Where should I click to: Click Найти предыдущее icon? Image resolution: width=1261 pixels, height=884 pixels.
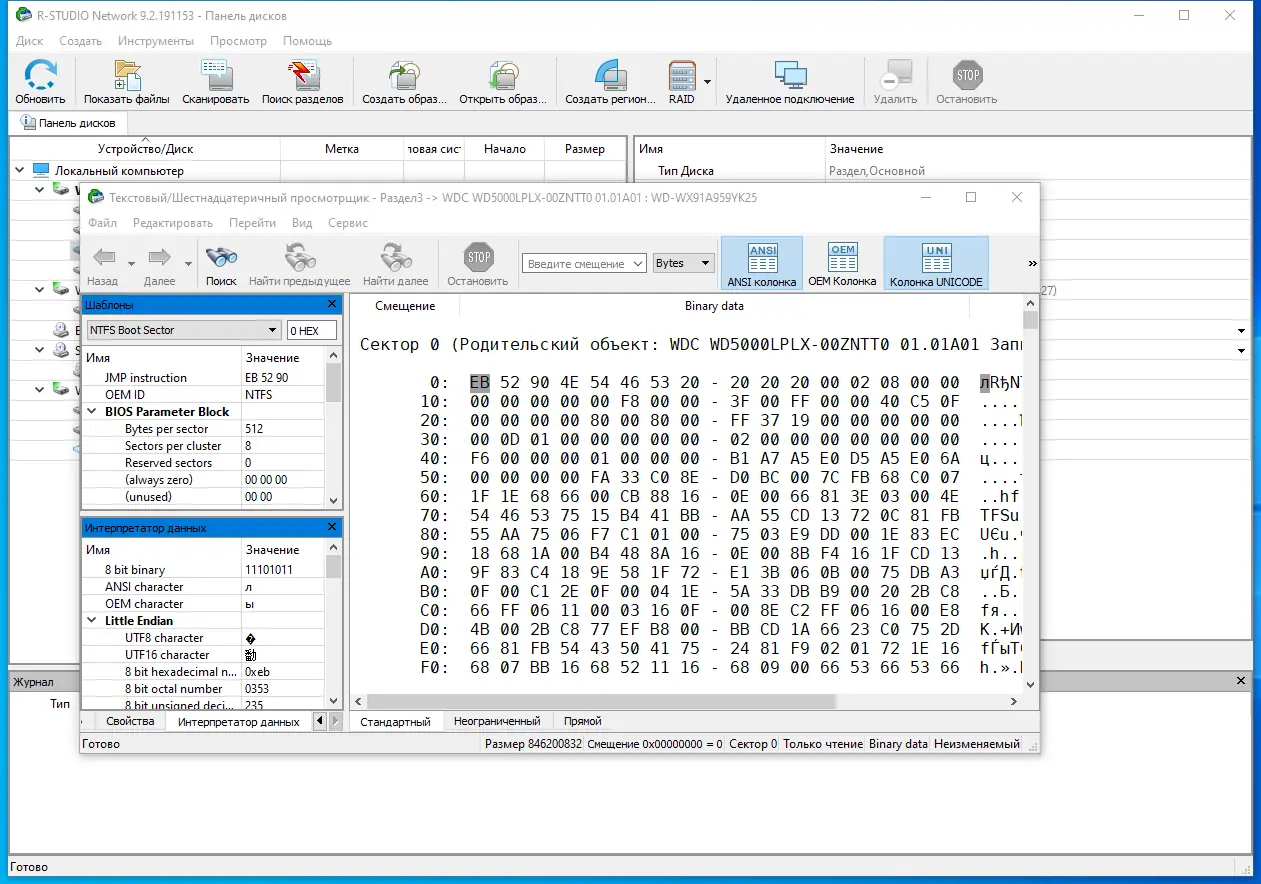click(300, 257)
